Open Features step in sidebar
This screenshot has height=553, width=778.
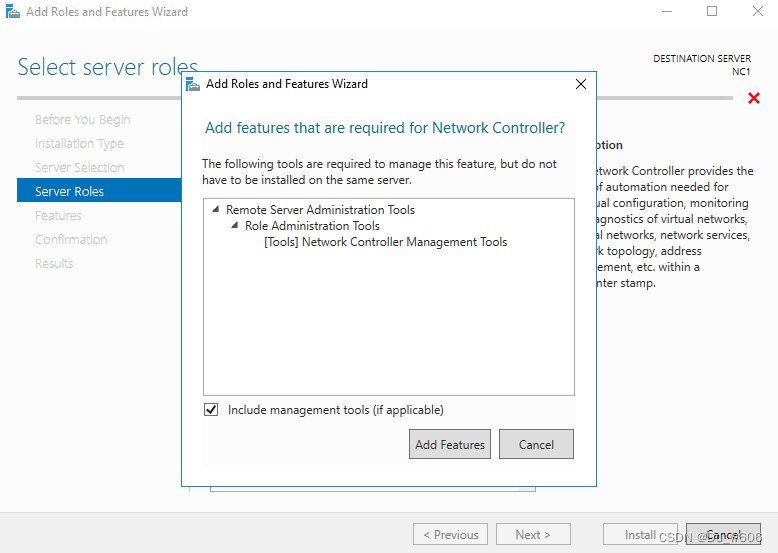point(58,215)
